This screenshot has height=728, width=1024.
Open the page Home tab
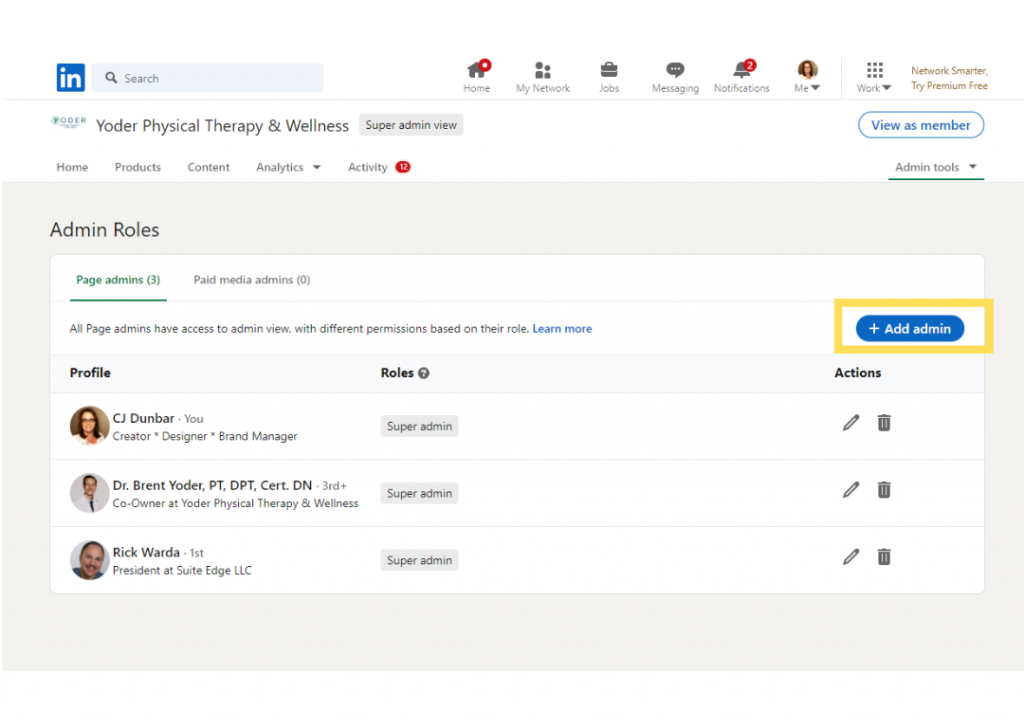click(x=72, y=167)
